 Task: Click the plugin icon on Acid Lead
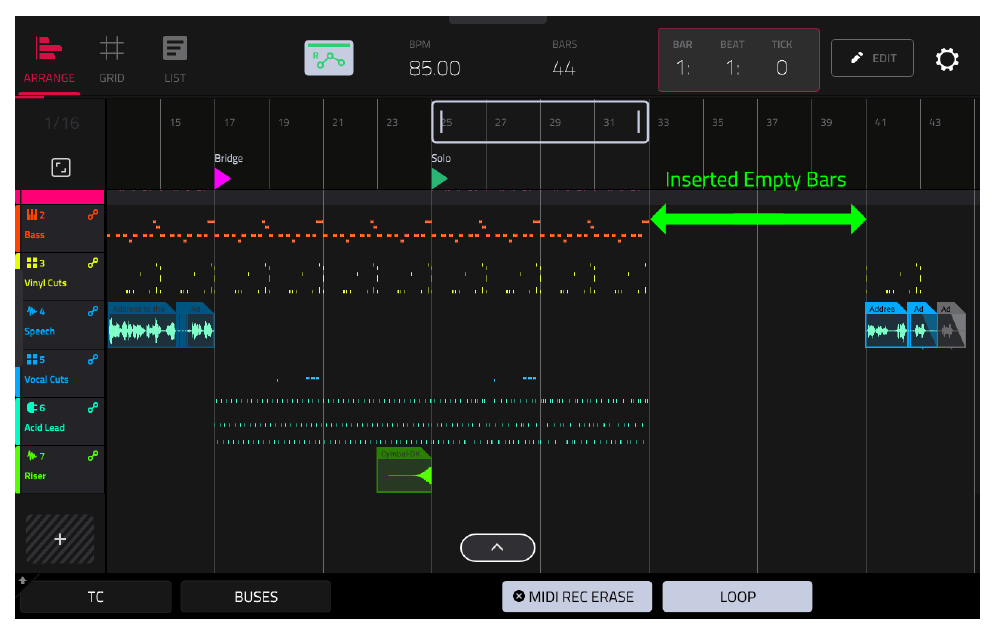click(x=32, y=407)
